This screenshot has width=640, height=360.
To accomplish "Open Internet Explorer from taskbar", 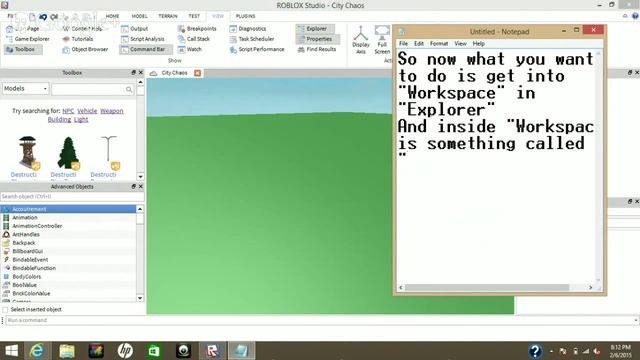I will [x=37, y=351].
